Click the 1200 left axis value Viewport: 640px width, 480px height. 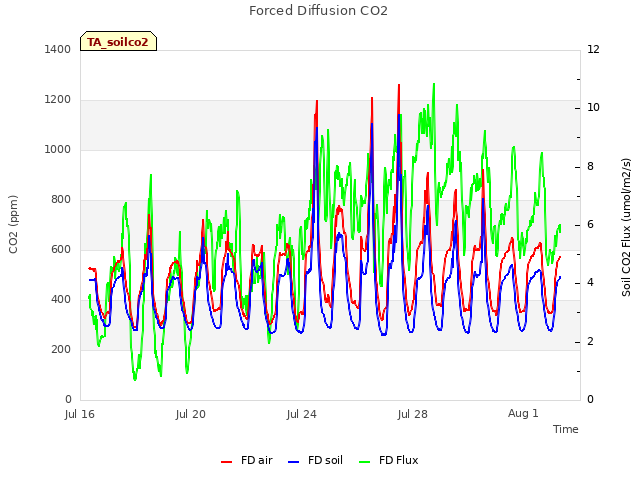(58, 100)
